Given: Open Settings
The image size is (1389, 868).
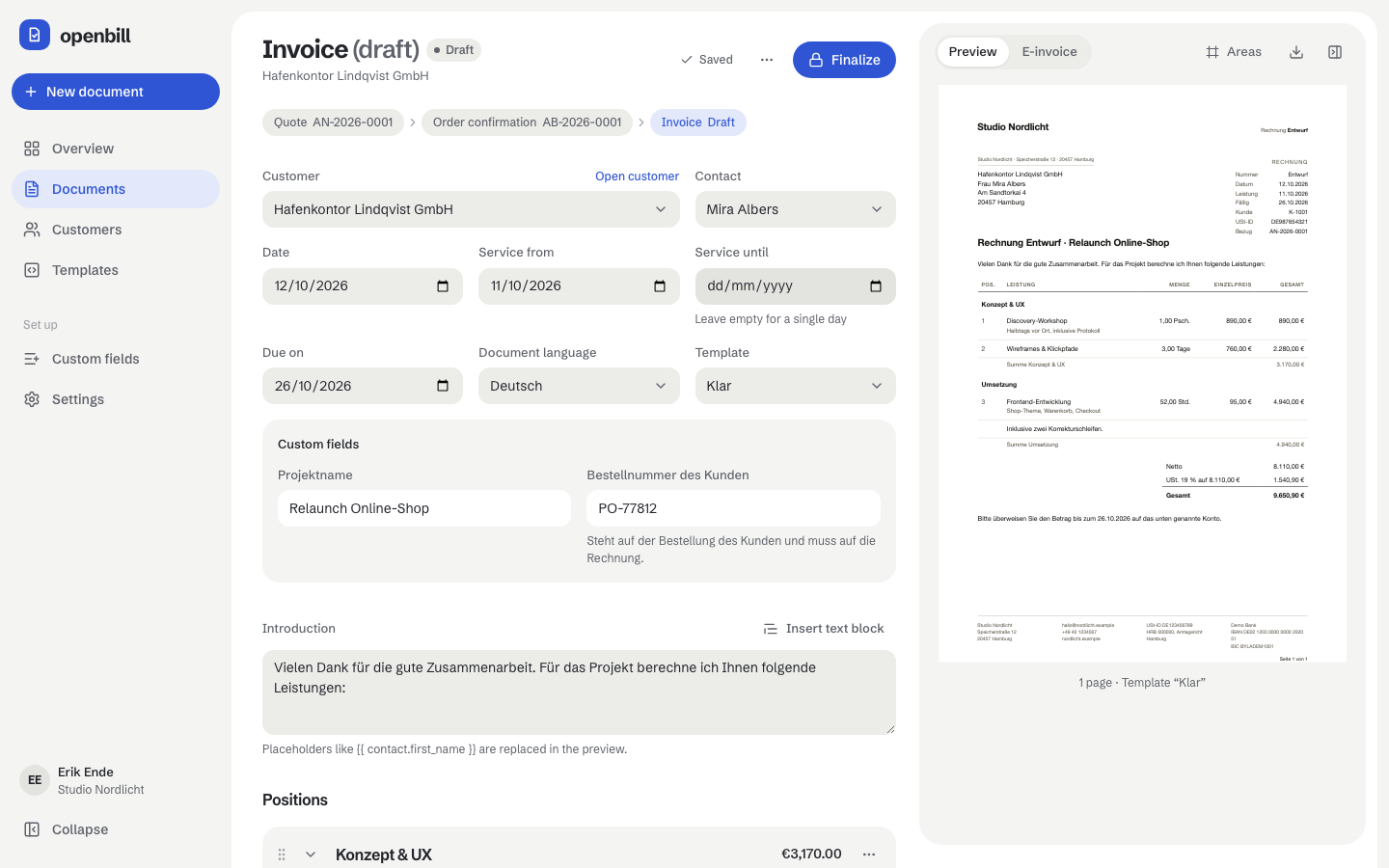Looking at the screenshot, I should coord(116,399).
